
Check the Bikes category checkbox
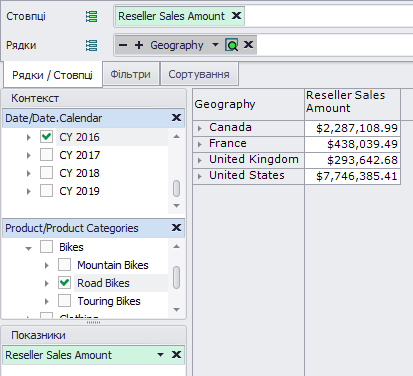(x=46, y=247)
